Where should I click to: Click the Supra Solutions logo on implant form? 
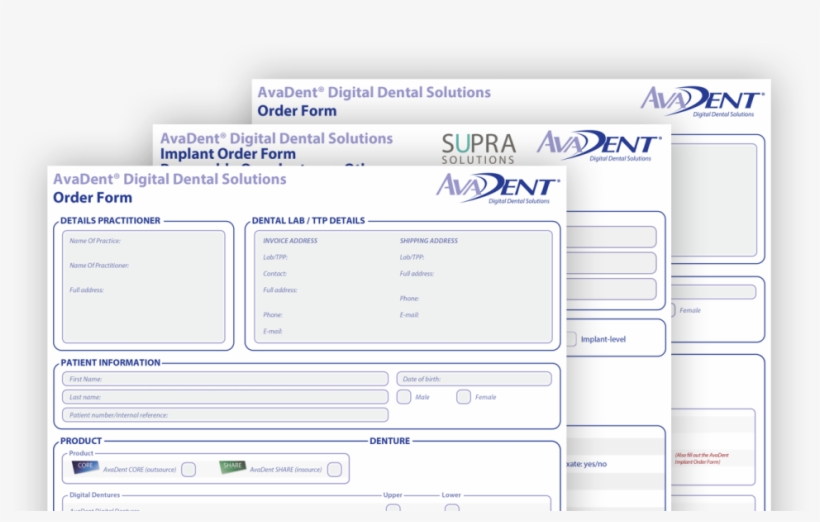479,149
